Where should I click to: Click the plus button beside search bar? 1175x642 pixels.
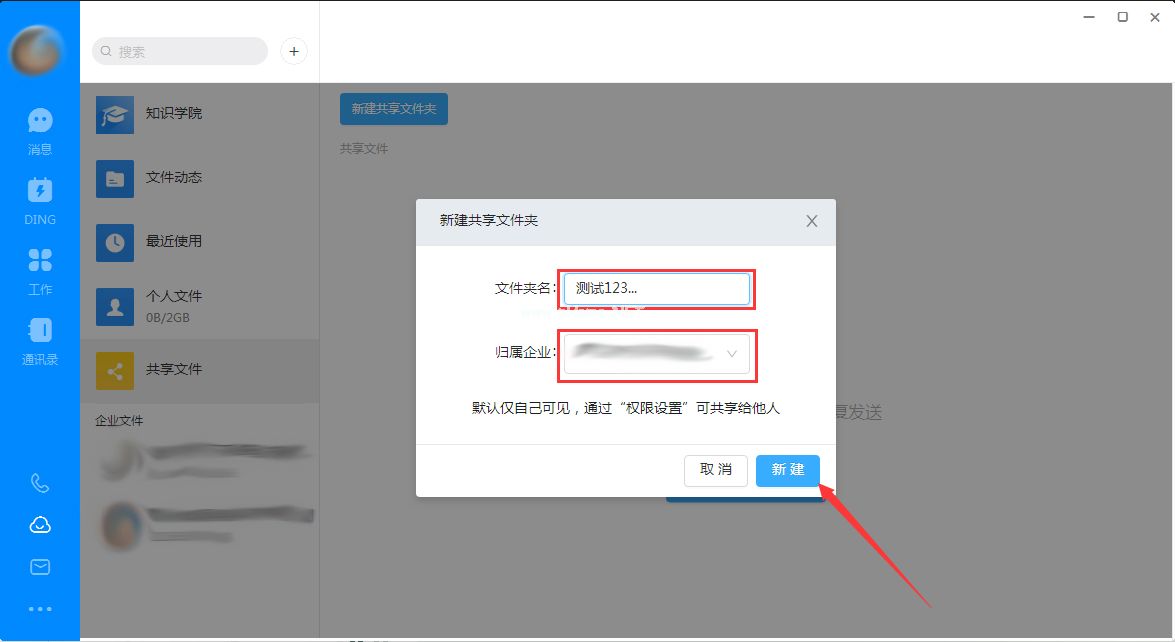tap(293, 51)
